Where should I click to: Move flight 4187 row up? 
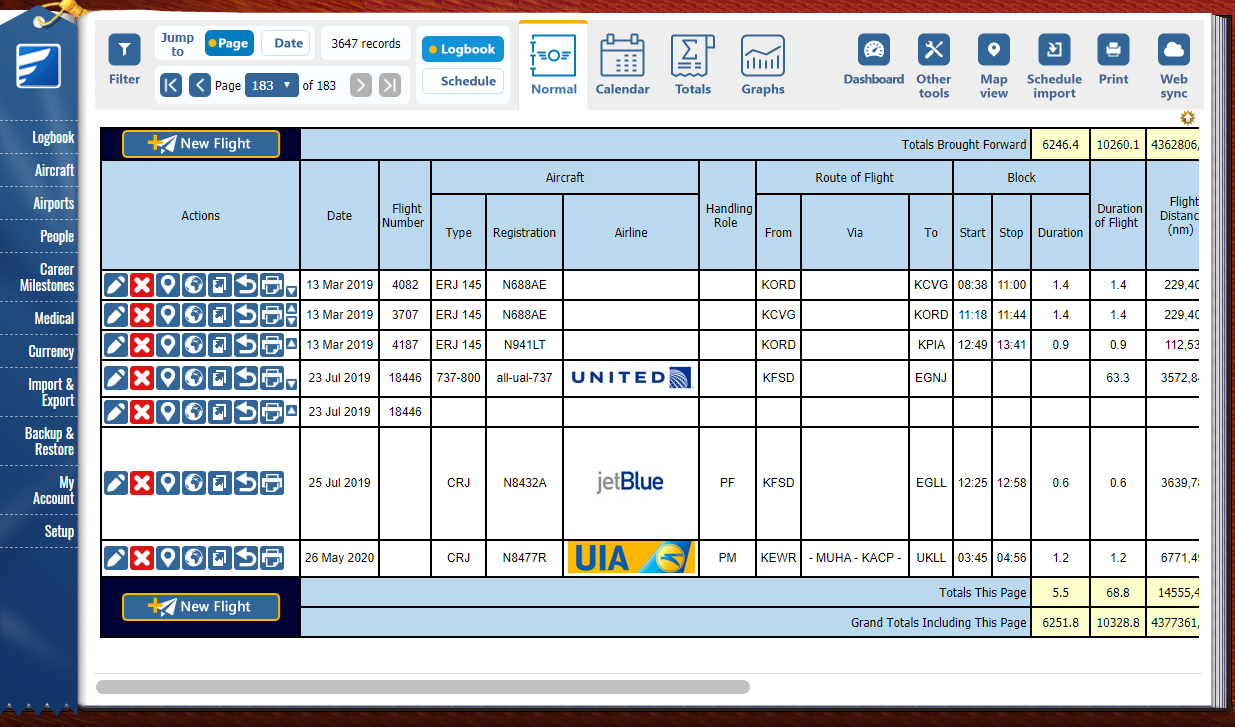(x=291, y=344)
